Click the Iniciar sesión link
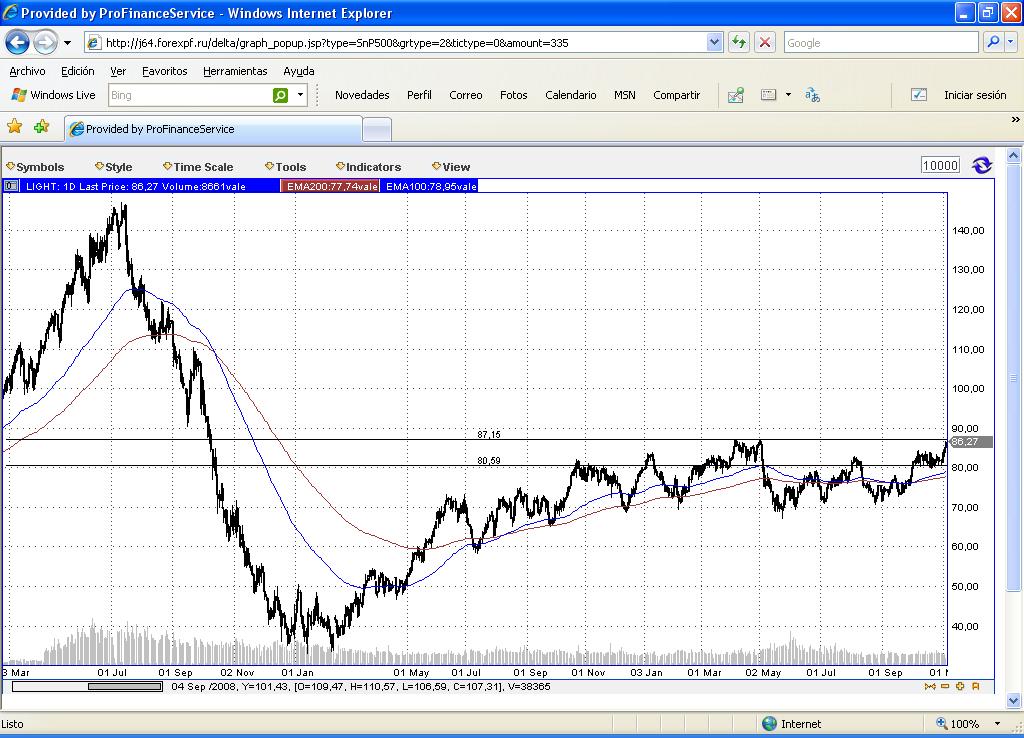This screenshot has width=1024, height=738. pos(974,95)
